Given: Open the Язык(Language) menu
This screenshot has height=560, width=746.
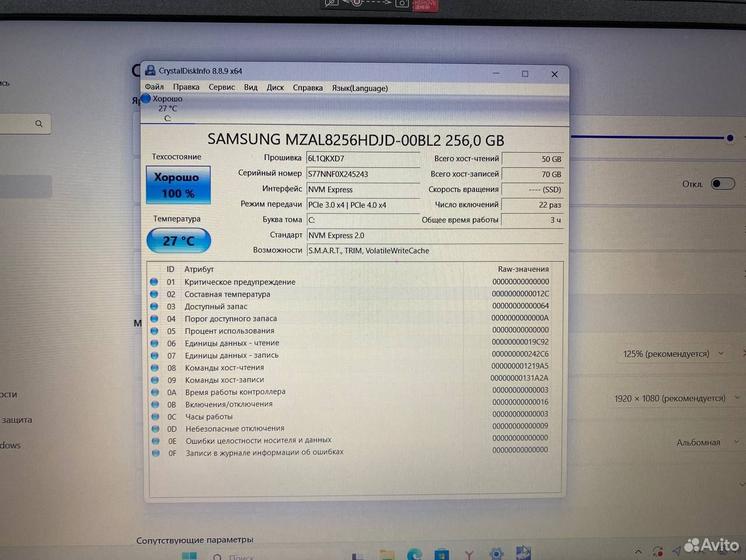Looking at the screenshot, I should 360,88.
